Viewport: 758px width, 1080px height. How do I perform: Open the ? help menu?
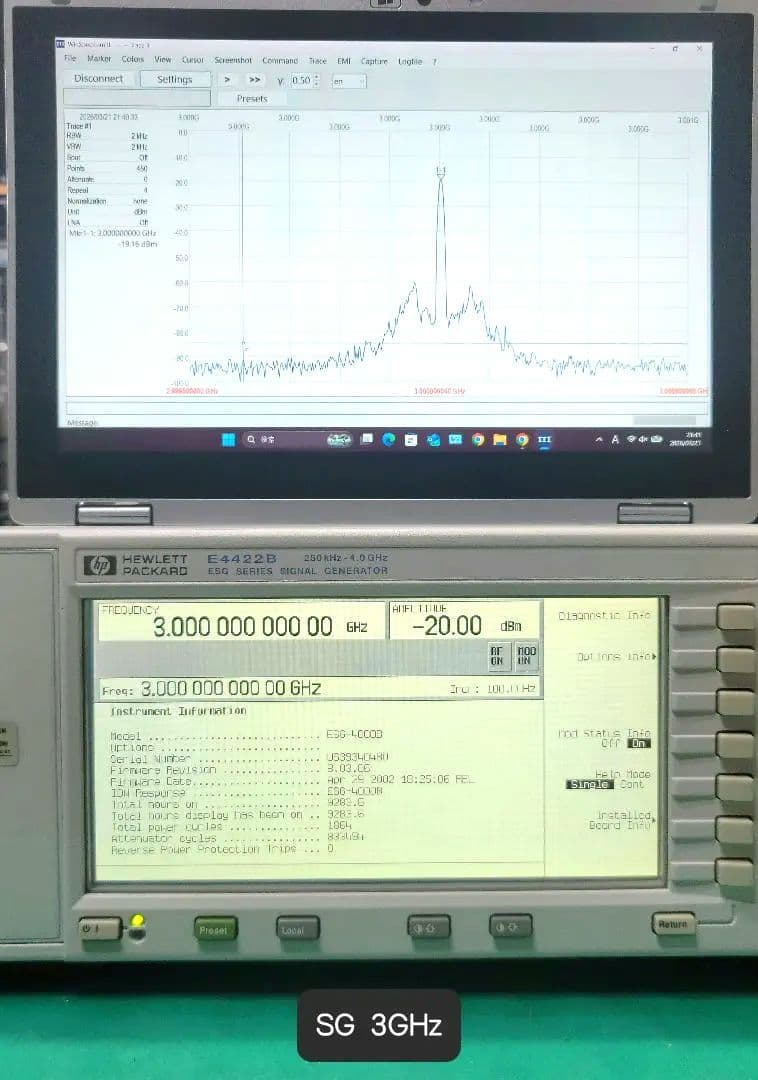434,62
